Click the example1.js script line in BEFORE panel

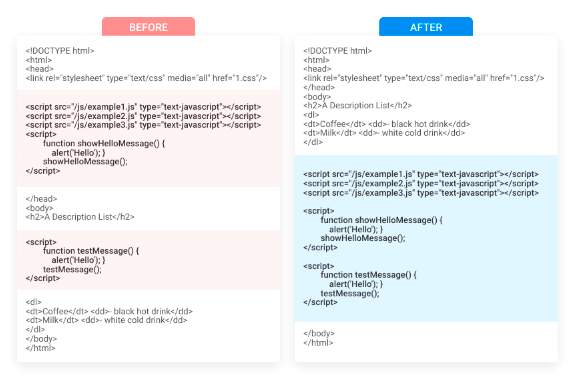pyautogui.click(x=143, y=107)
